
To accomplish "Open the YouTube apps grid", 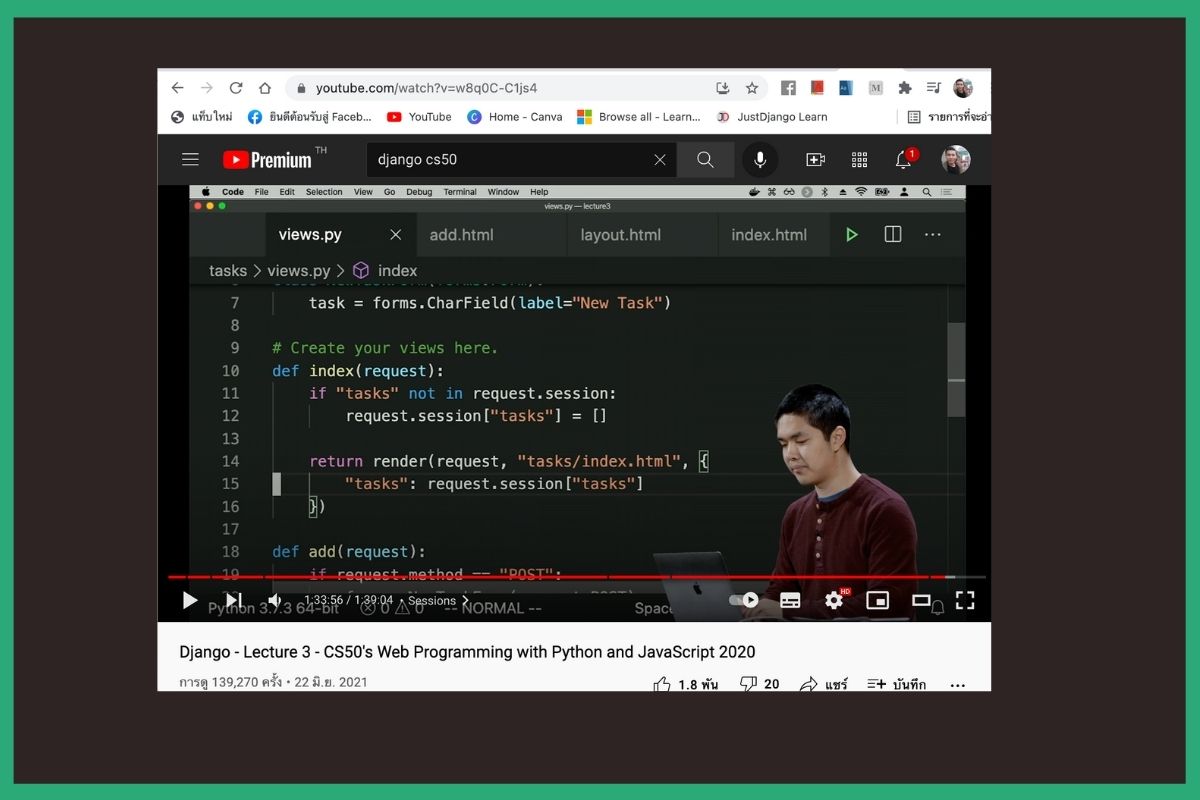I will click(x=859, y=159).
